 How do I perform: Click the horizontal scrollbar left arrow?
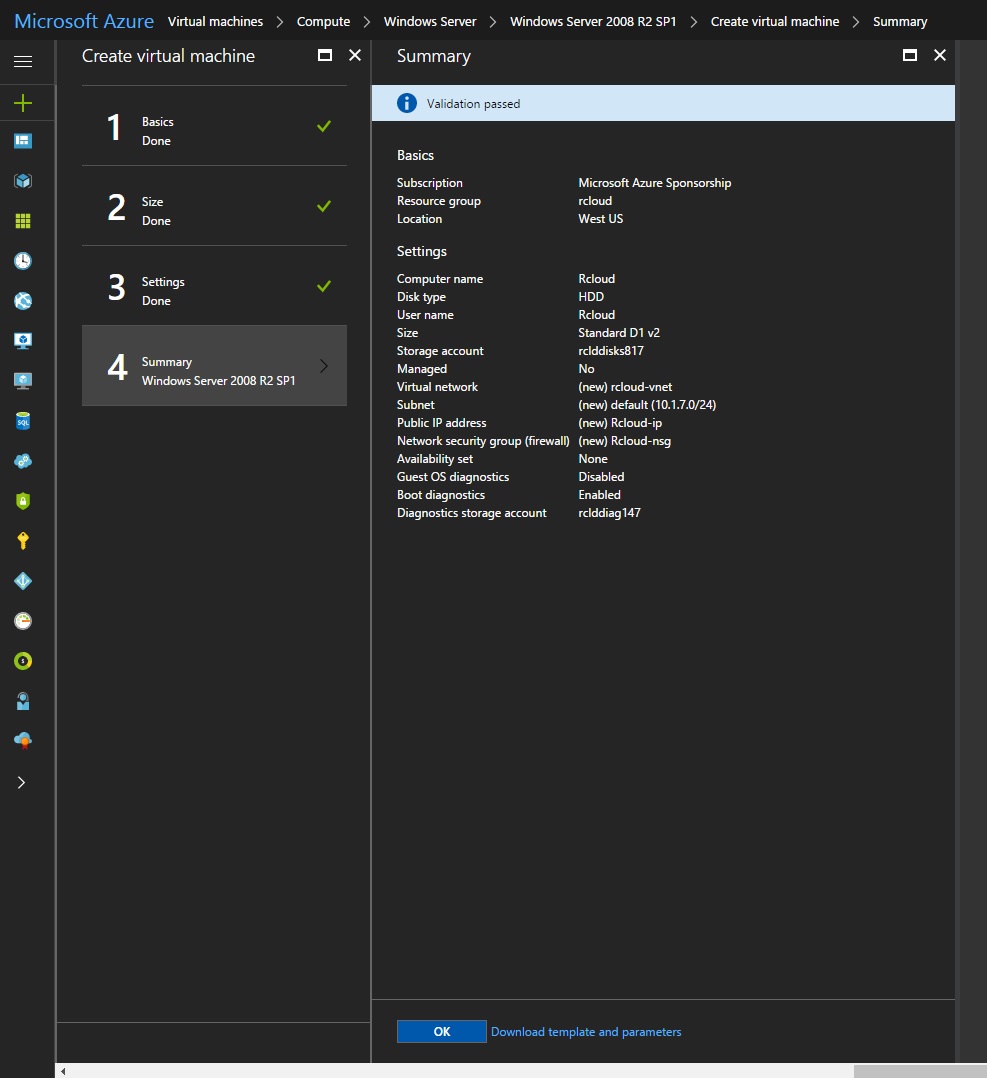[64, 1071]
